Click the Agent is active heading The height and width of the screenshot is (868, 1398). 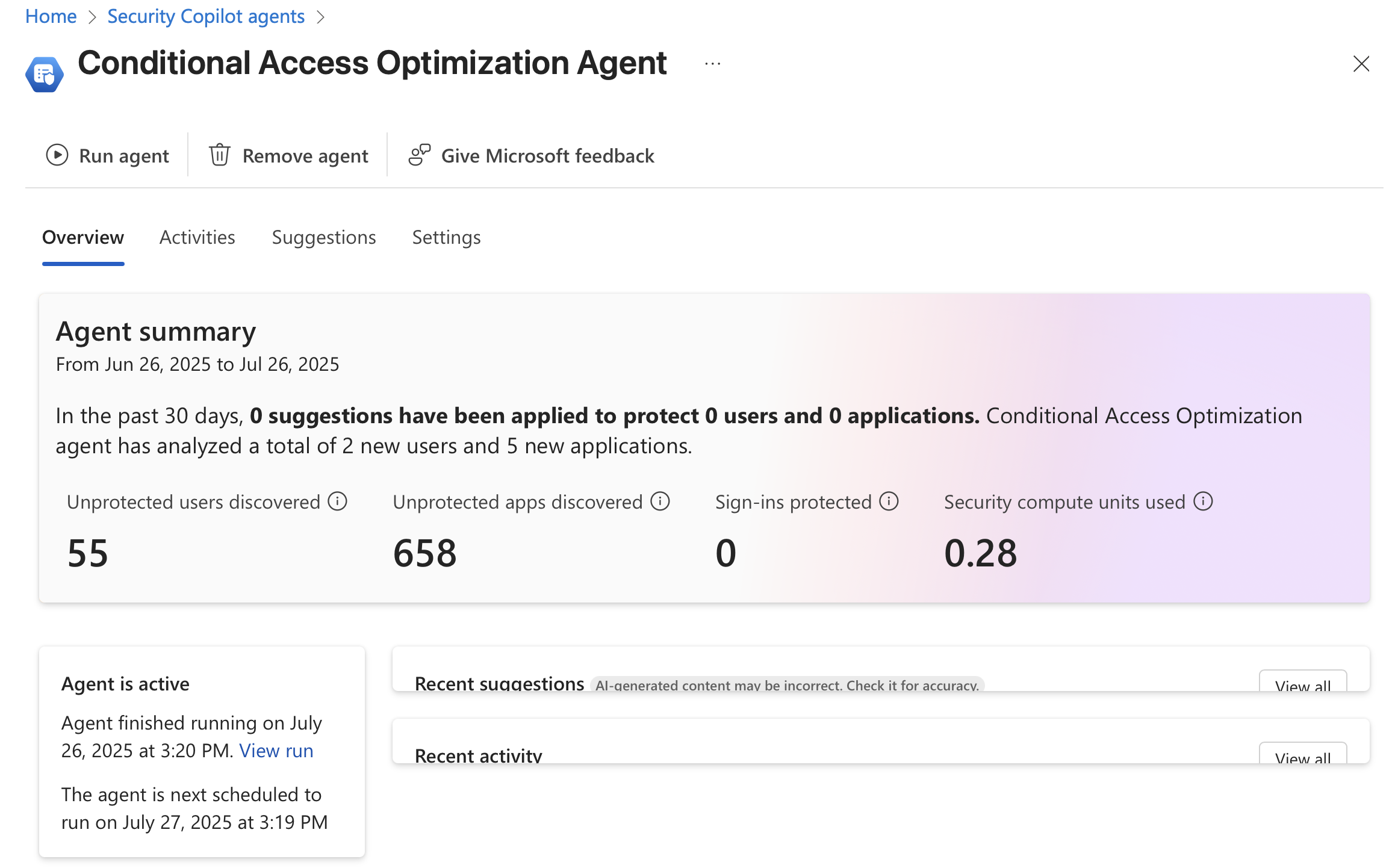125,684
